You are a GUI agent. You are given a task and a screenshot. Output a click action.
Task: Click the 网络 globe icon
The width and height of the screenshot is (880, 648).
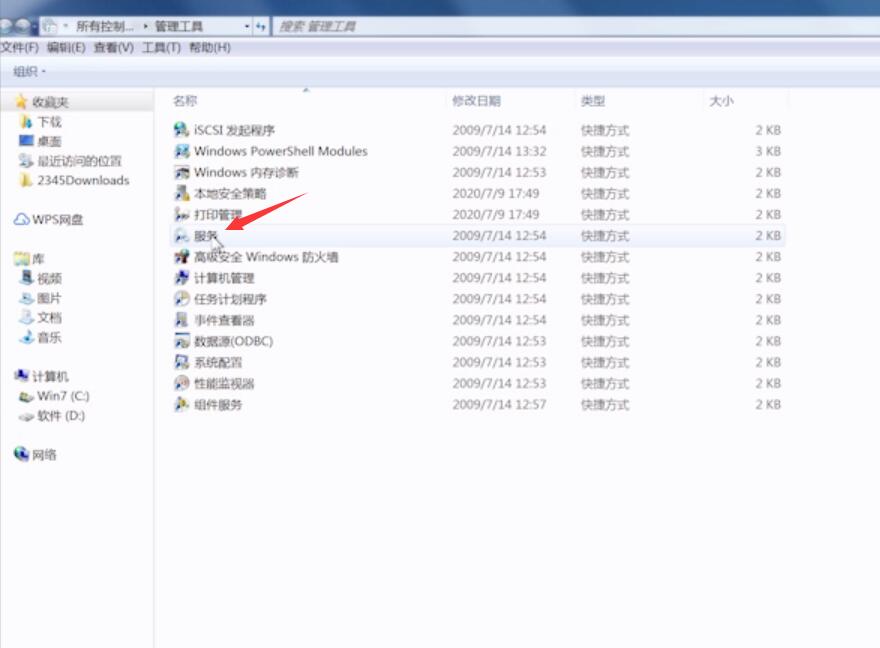click(x=21, y=454)
